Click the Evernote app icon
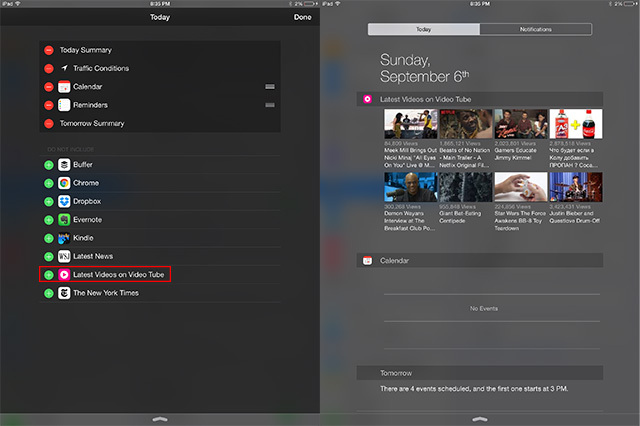 coord(64,220)
